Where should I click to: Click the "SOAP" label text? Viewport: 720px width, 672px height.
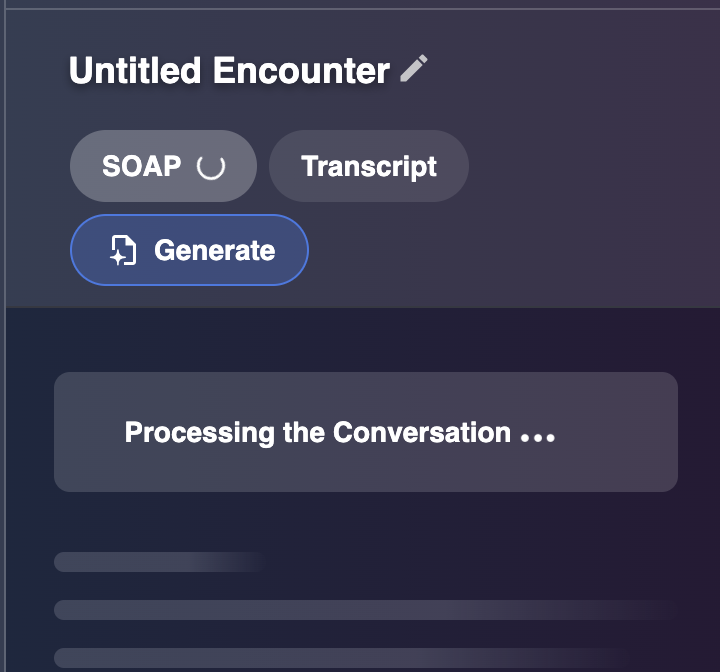click(x=141, y=166)
